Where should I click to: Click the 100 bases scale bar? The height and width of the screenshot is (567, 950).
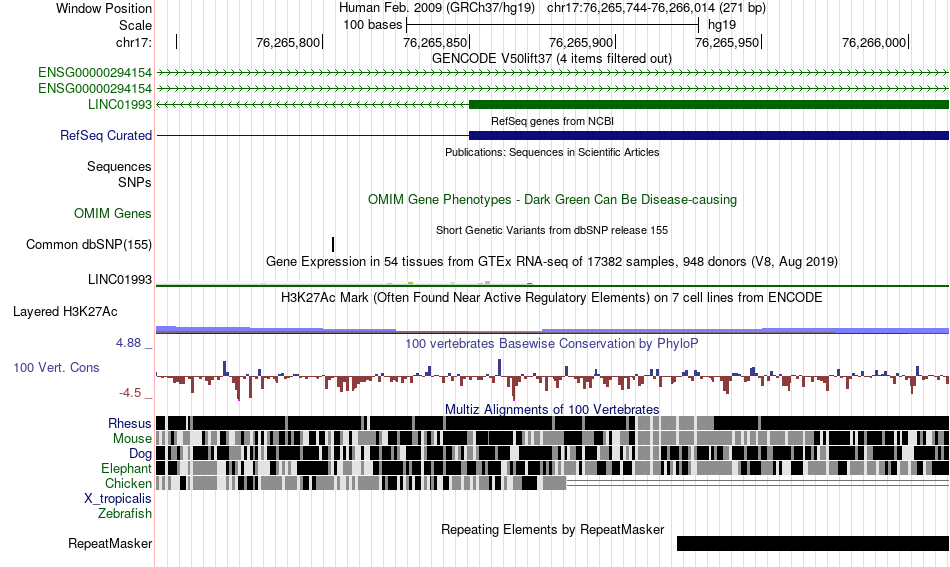553,25
